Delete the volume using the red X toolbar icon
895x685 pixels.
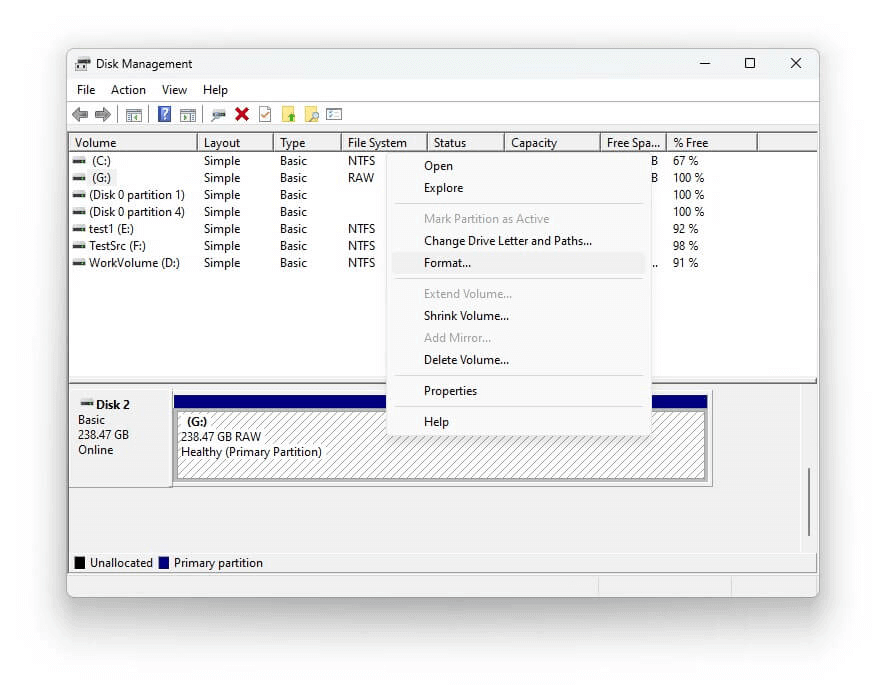[241, 114]
